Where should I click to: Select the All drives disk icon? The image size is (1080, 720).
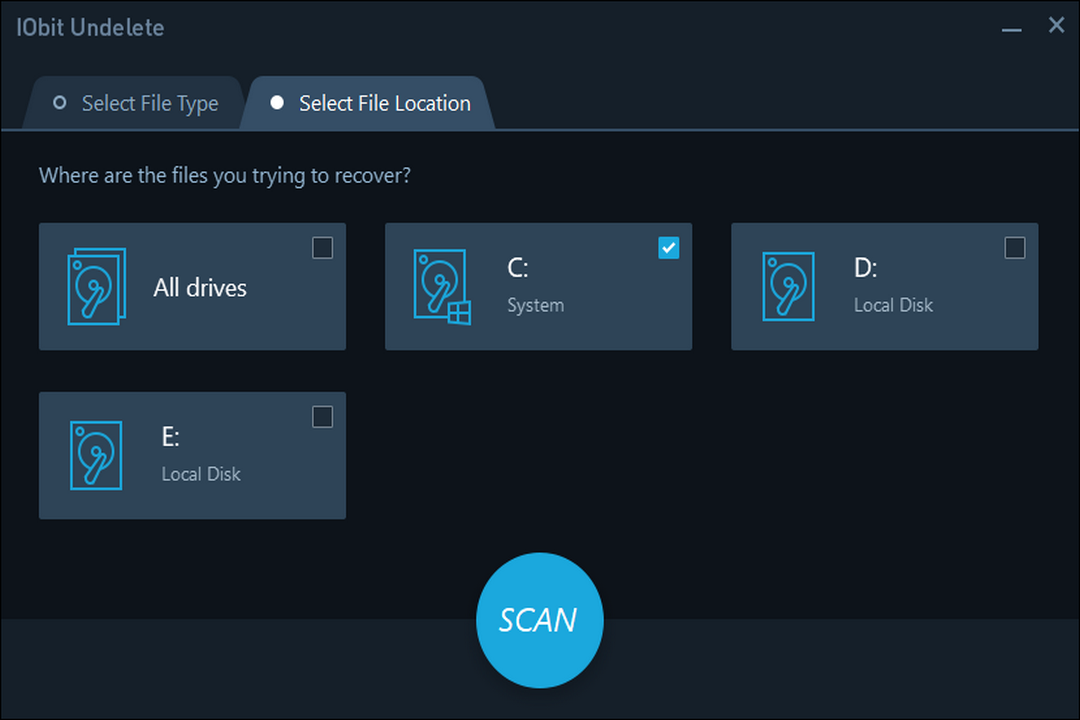click(x=95, y=287)
